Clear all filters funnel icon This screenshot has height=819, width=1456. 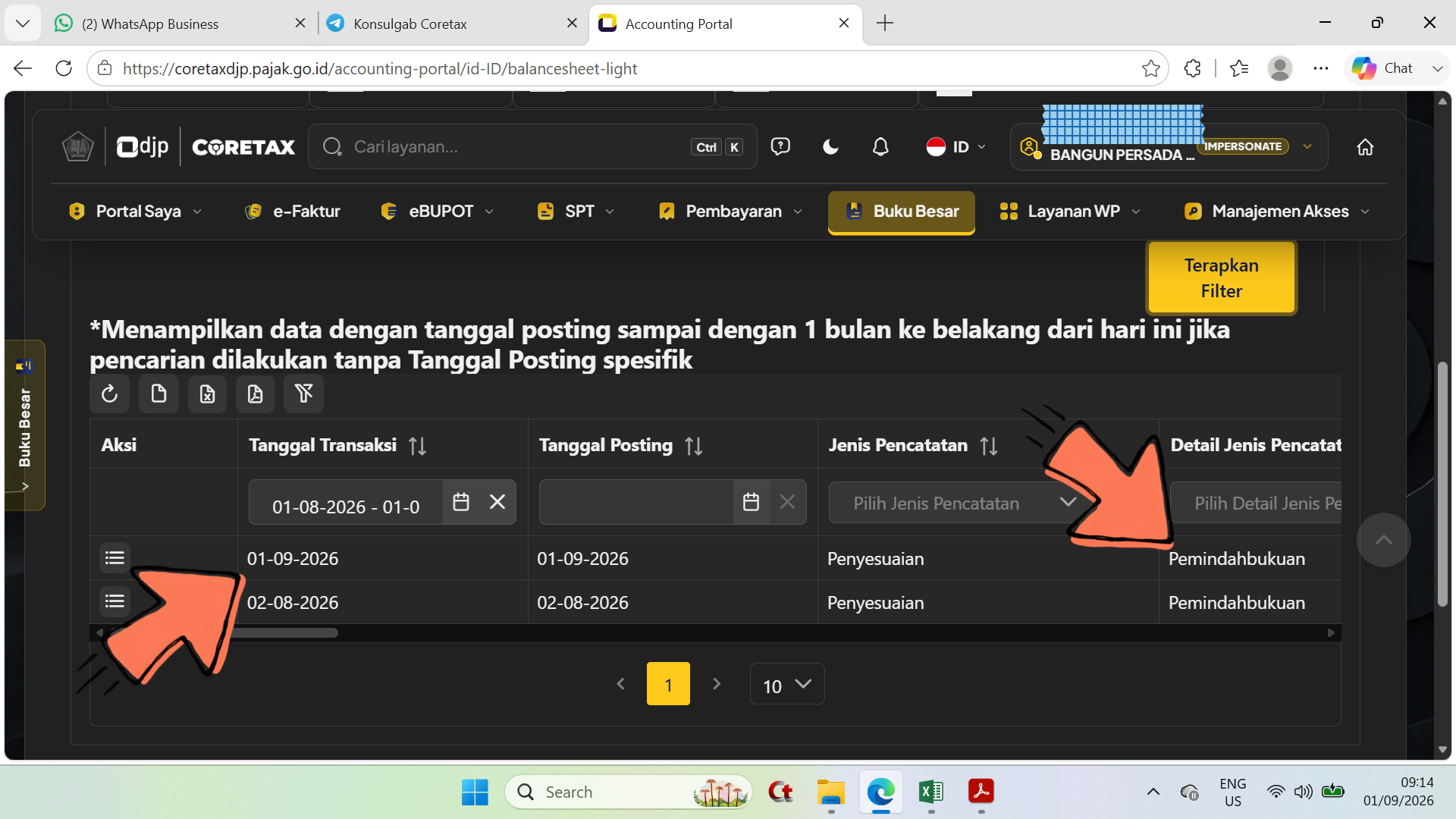[x=304, y=394]
